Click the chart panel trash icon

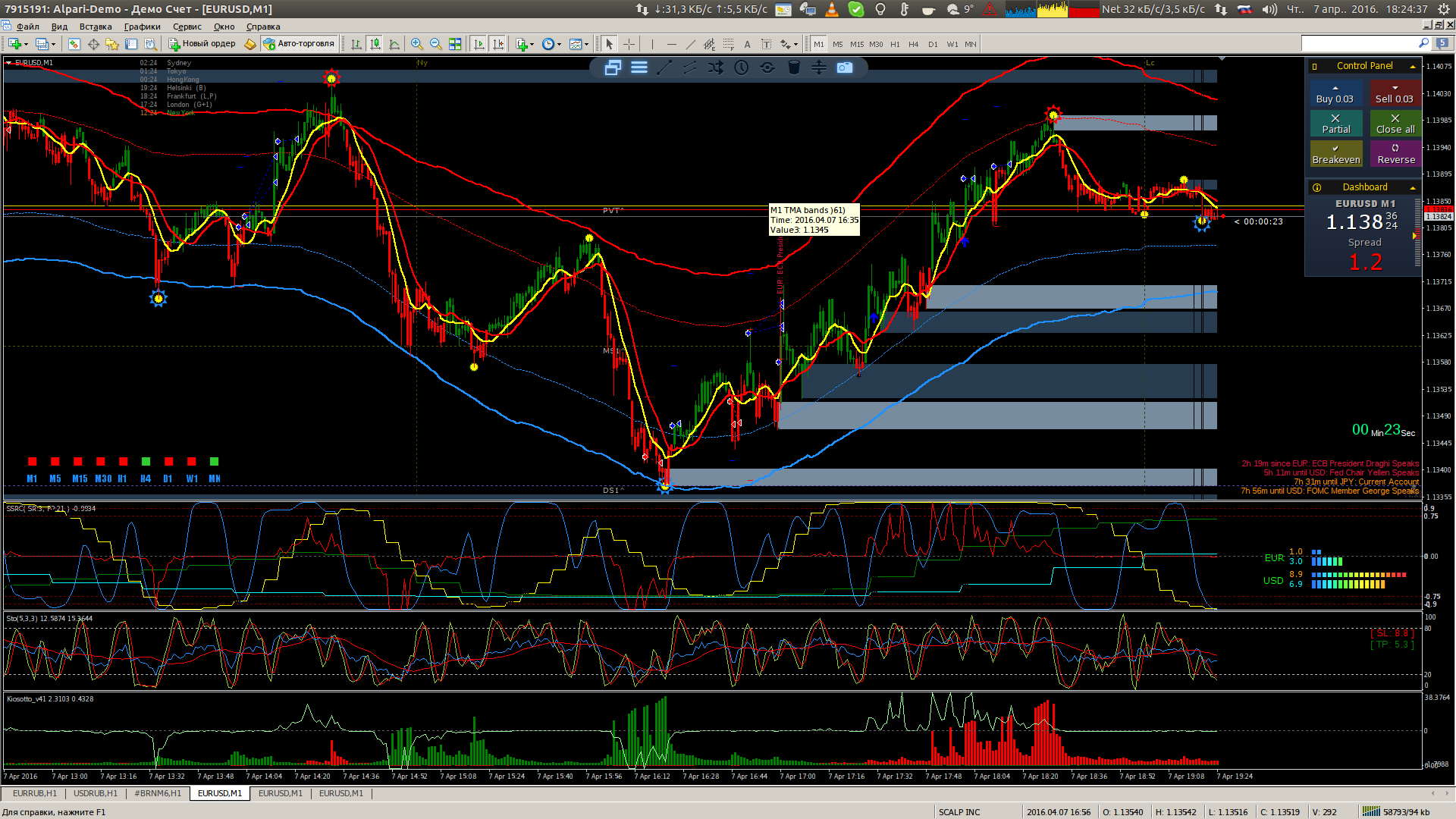[793, 67]
